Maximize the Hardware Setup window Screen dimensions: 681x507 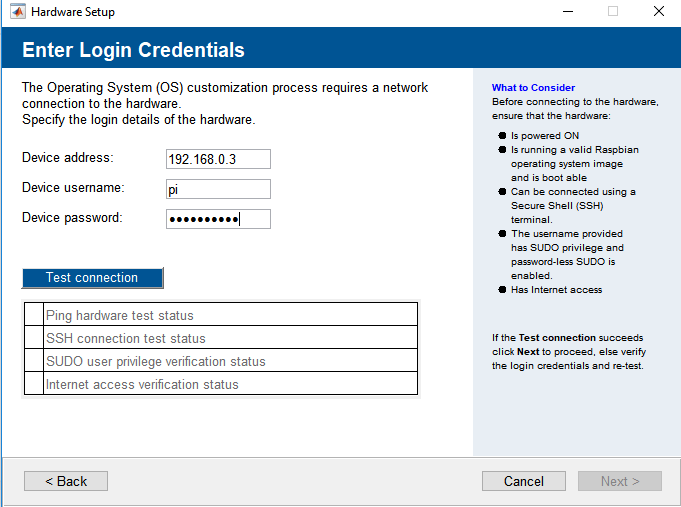pos(613,12)
